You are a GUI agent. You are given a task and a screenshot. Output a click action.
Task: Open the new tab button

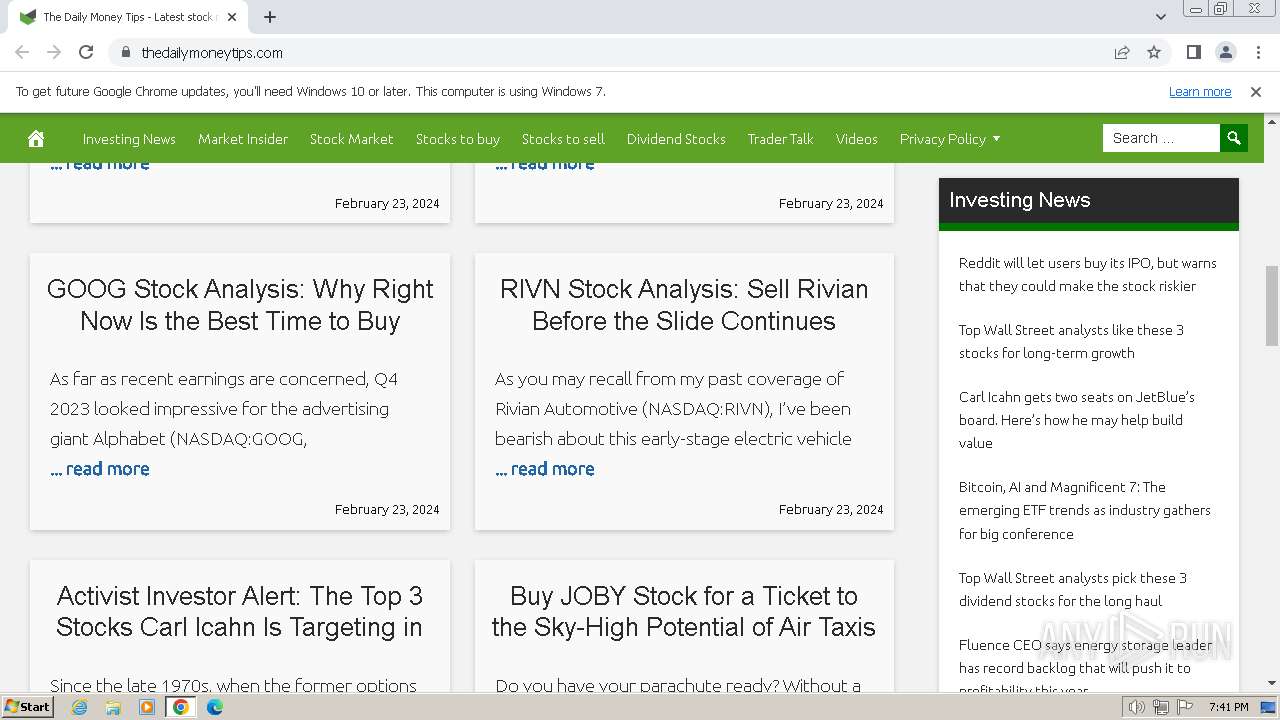[x=270, y=16]
